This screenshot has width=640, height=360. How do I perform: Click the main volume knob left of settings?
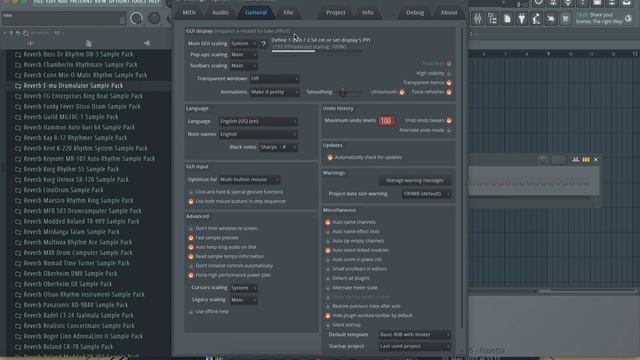136,18
